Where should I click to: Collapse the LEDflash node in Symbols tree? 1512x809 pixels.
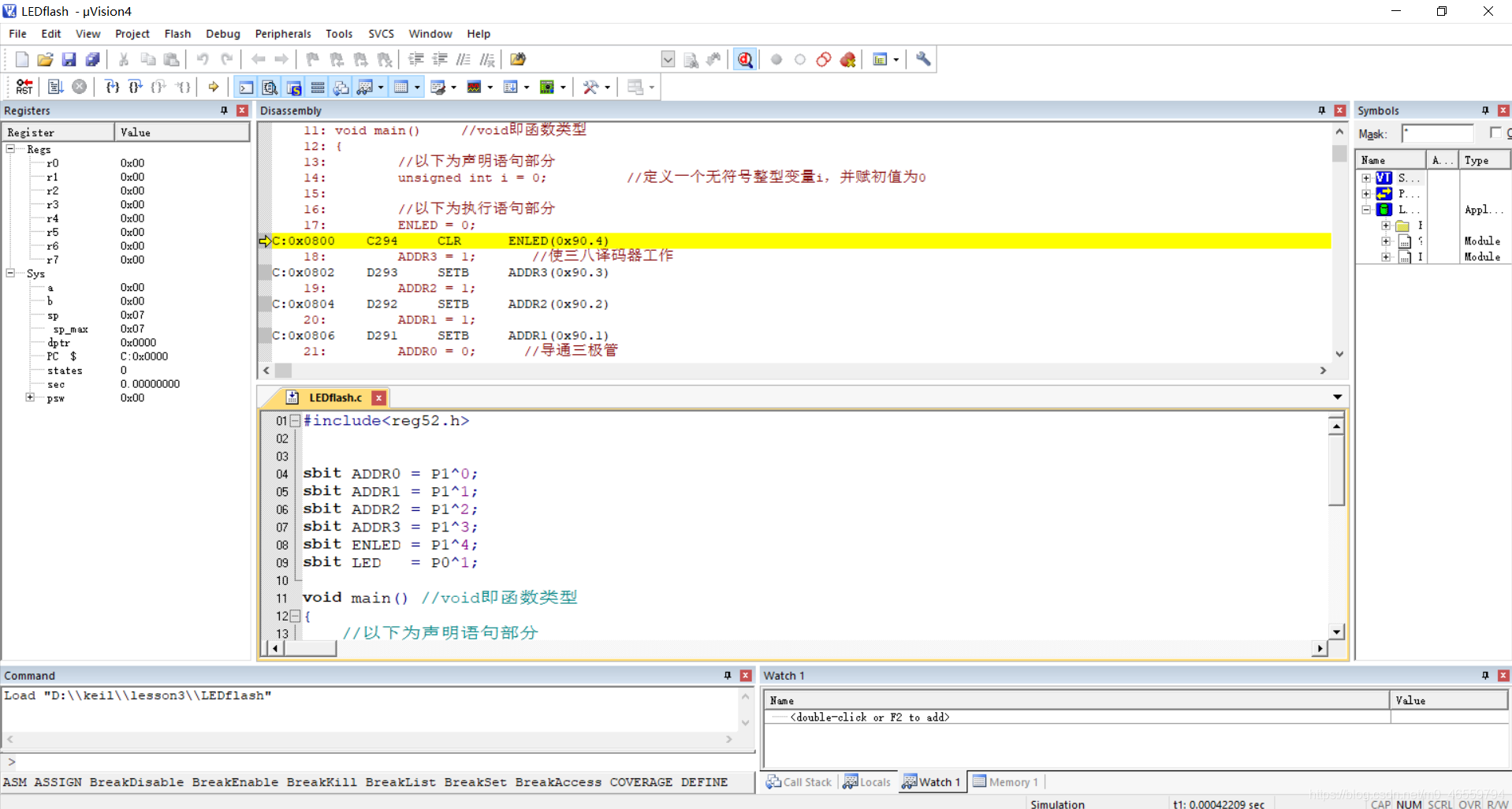(1366, 209)
